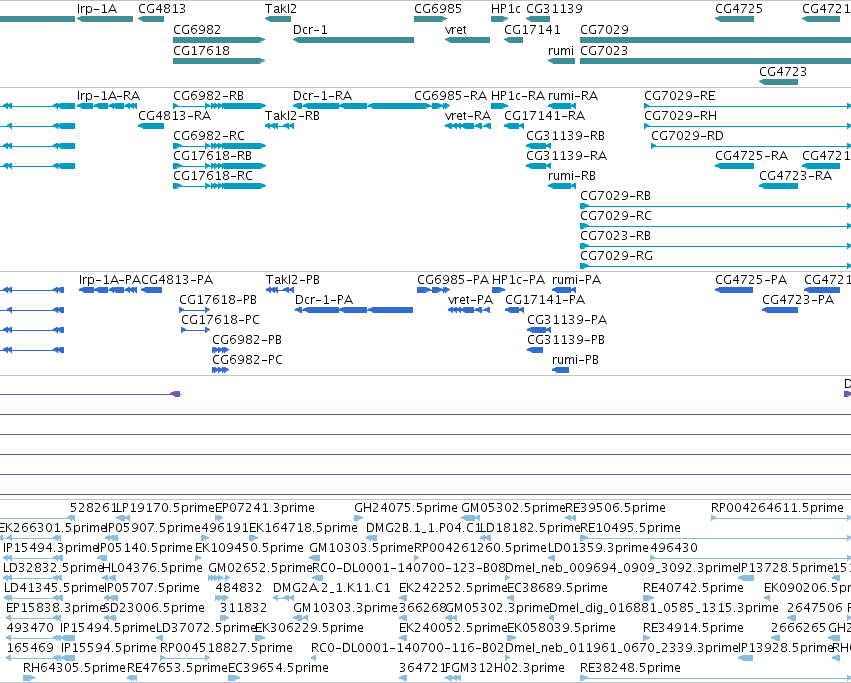Open the CG6985-RA transcript label

[x=450, y=96]
